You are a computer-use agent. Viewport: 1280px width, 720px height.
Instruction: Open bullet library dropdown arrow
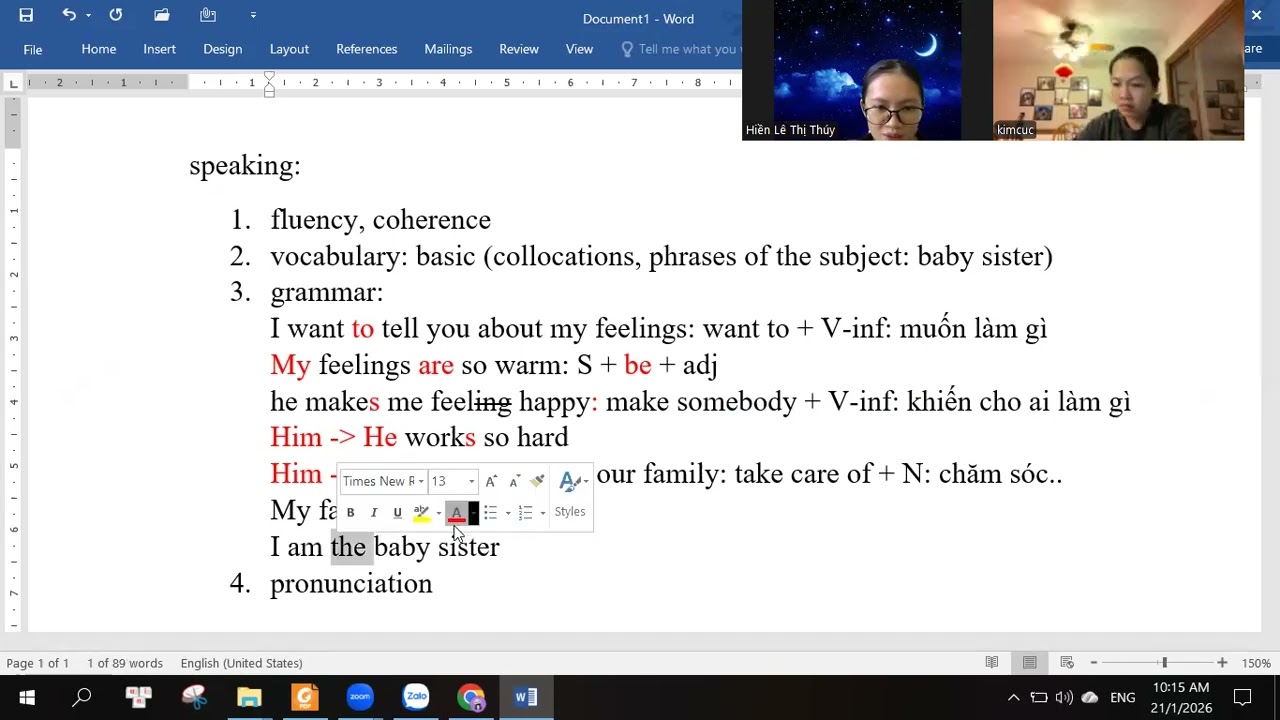click(x=508, y=513)
